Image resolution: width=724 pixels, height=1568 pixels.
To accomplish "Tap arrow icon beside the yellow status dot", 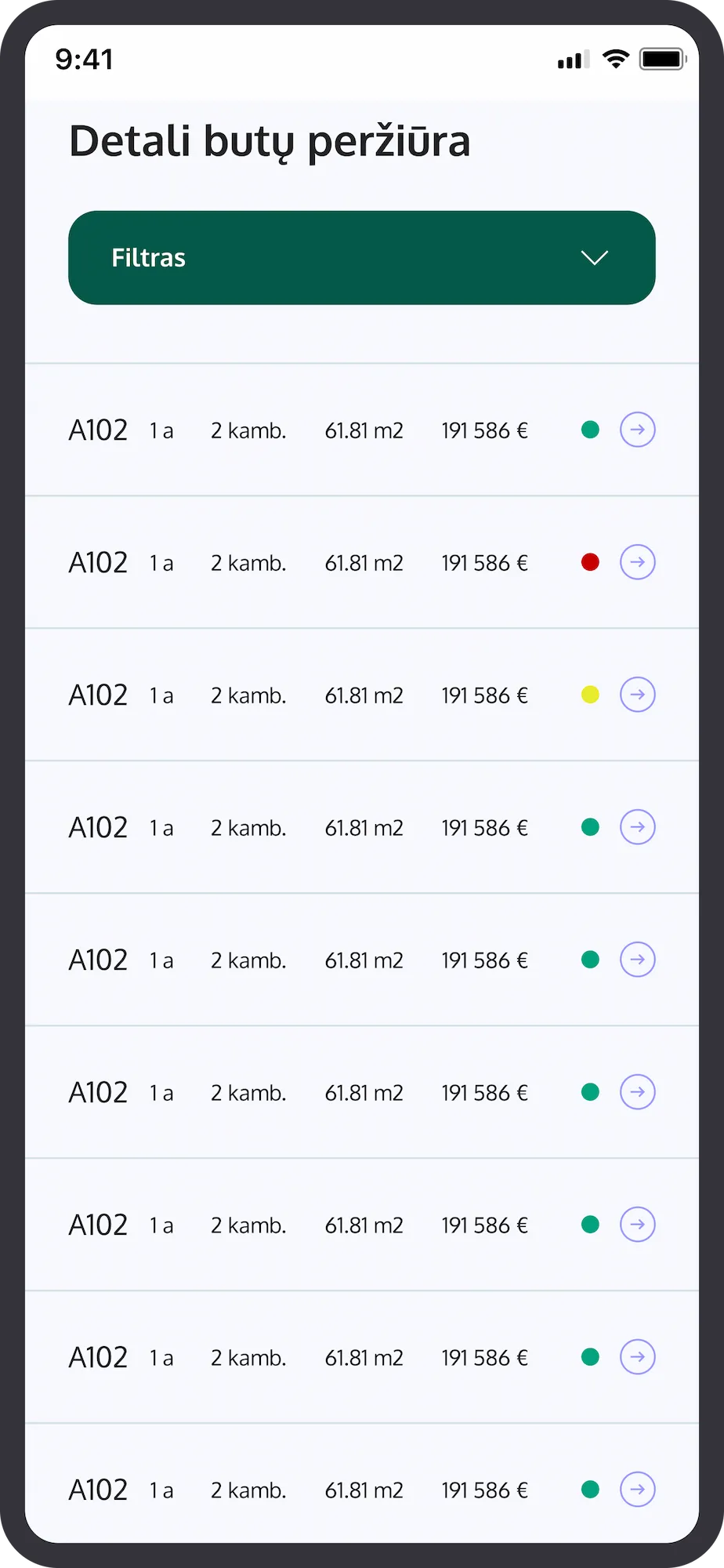I will (x=637, y=695).
